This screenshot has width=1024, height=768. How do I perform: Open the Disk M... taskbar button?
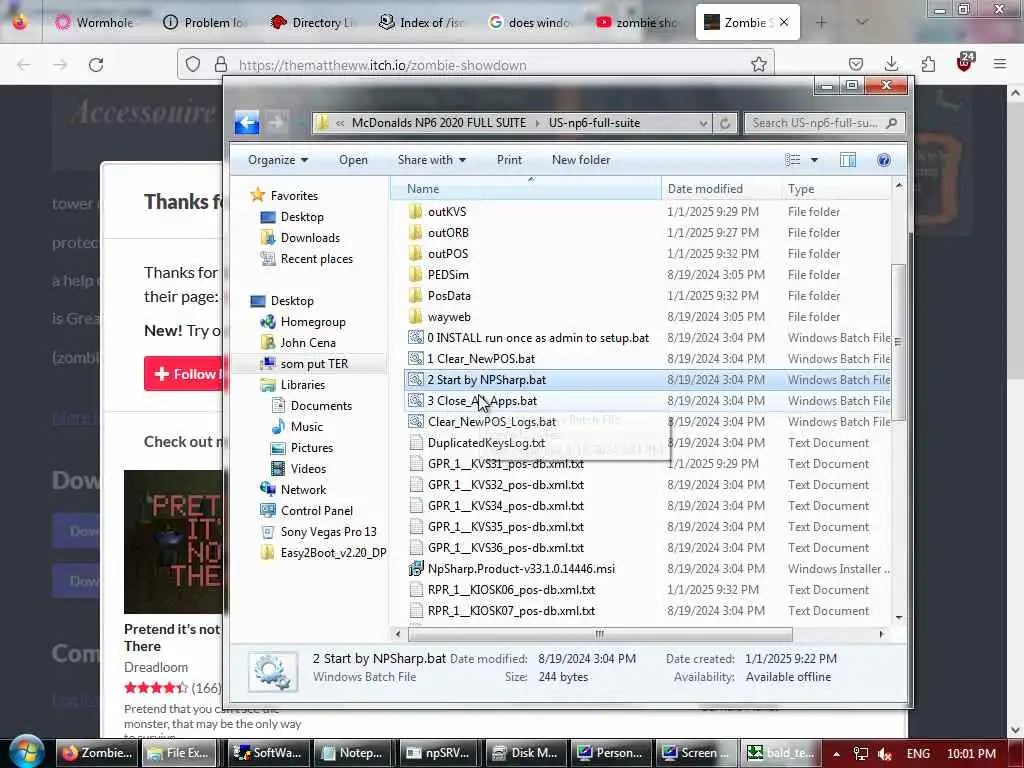click(x=526, y=753)
